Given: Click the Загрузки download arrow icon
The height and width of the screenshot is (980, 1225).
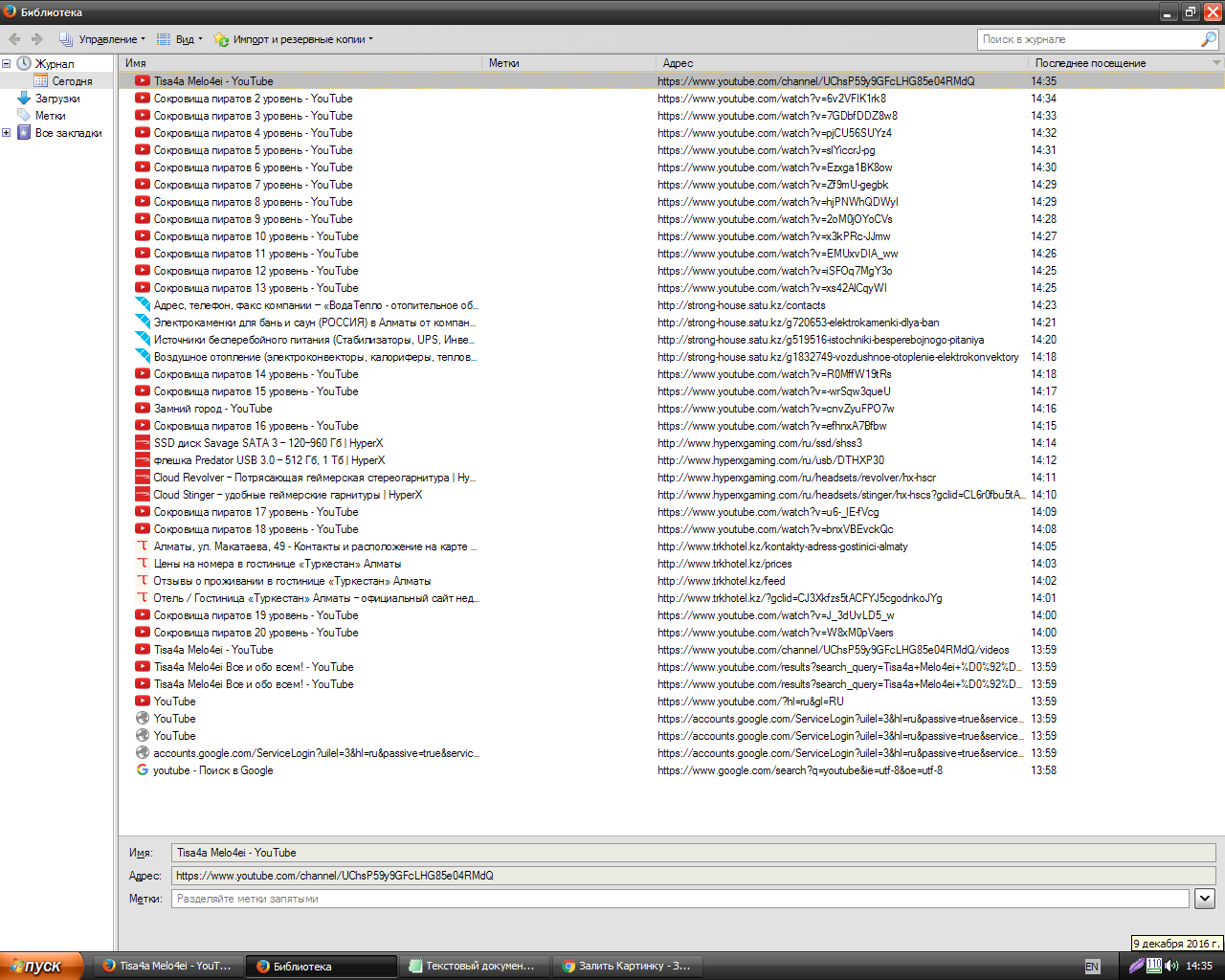Looking at the screenshot, I should (x=24, y=99).
